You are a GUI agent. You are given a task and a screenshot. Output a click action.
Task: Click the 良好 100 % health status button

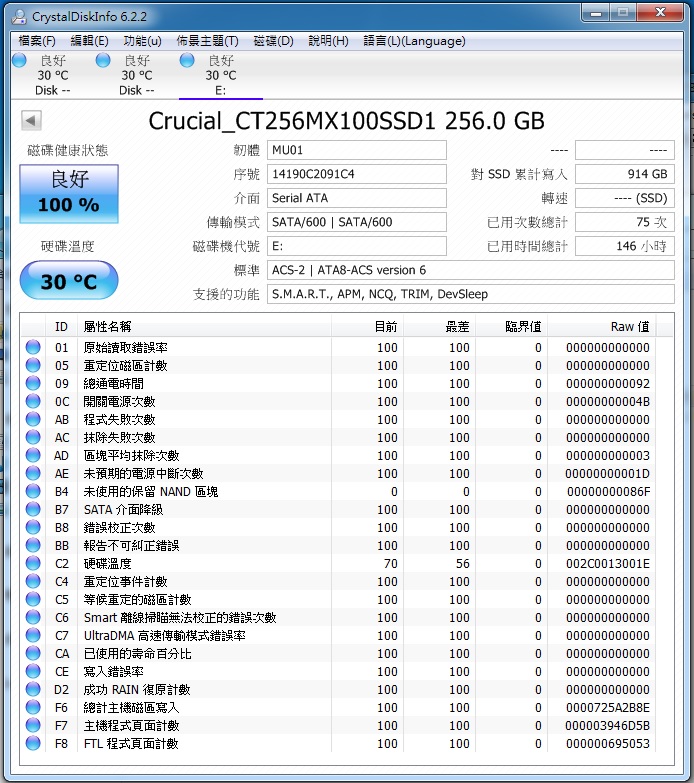(69, 194)
